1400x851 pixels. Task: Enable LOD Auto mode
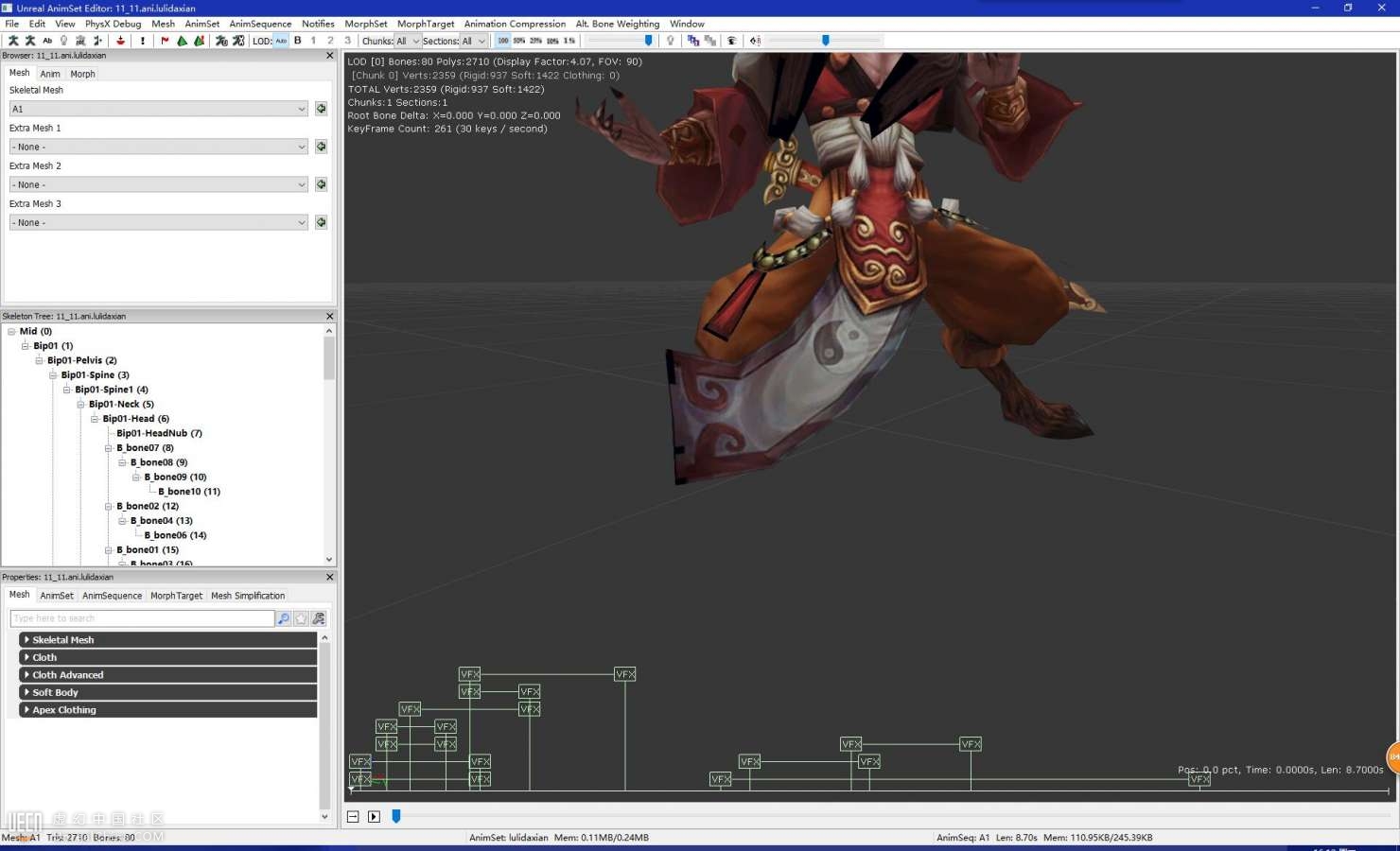(282, 41)
